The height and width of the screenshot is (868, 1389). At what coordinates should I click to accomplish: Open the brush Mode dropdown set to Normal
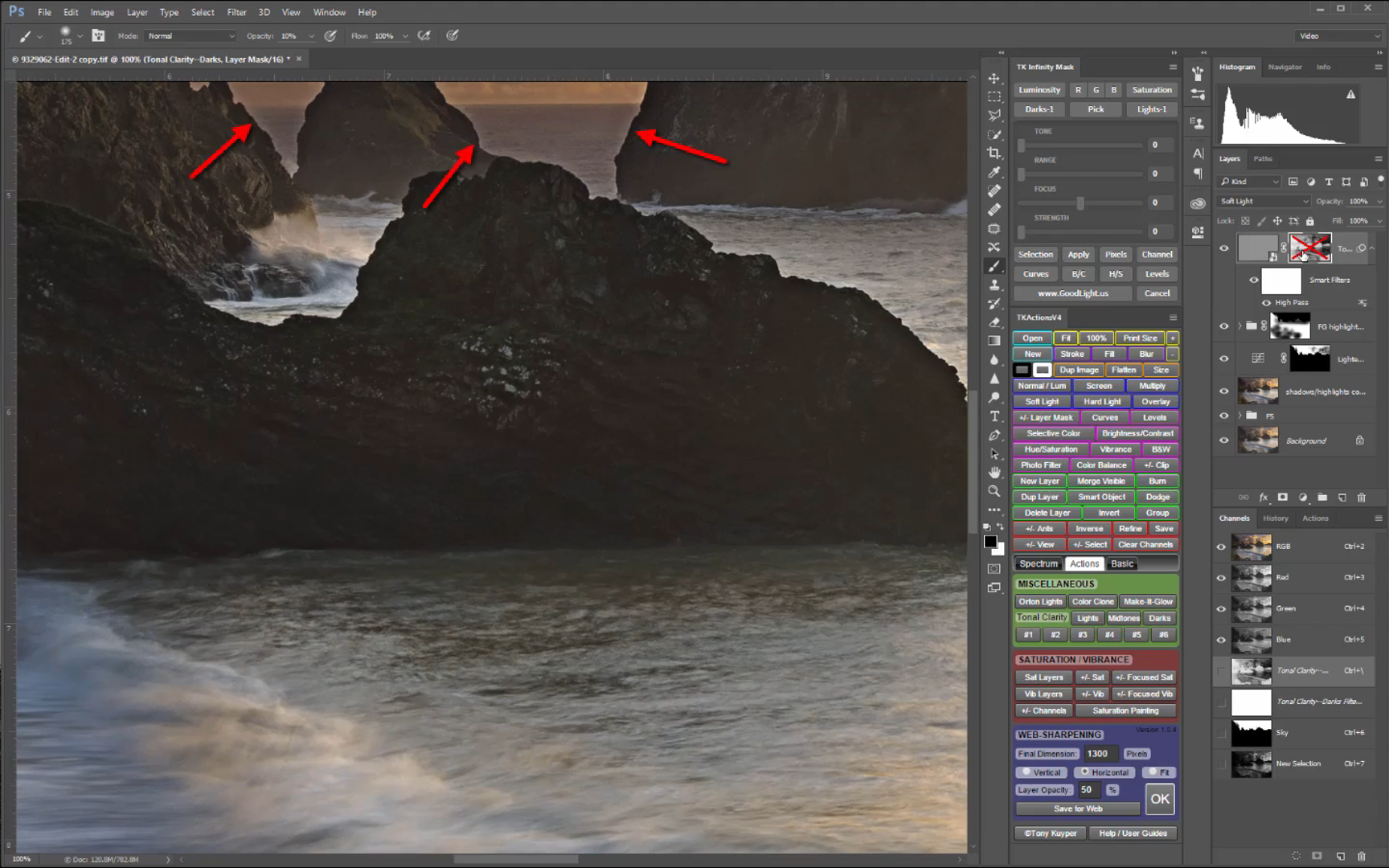coord(191,36)
